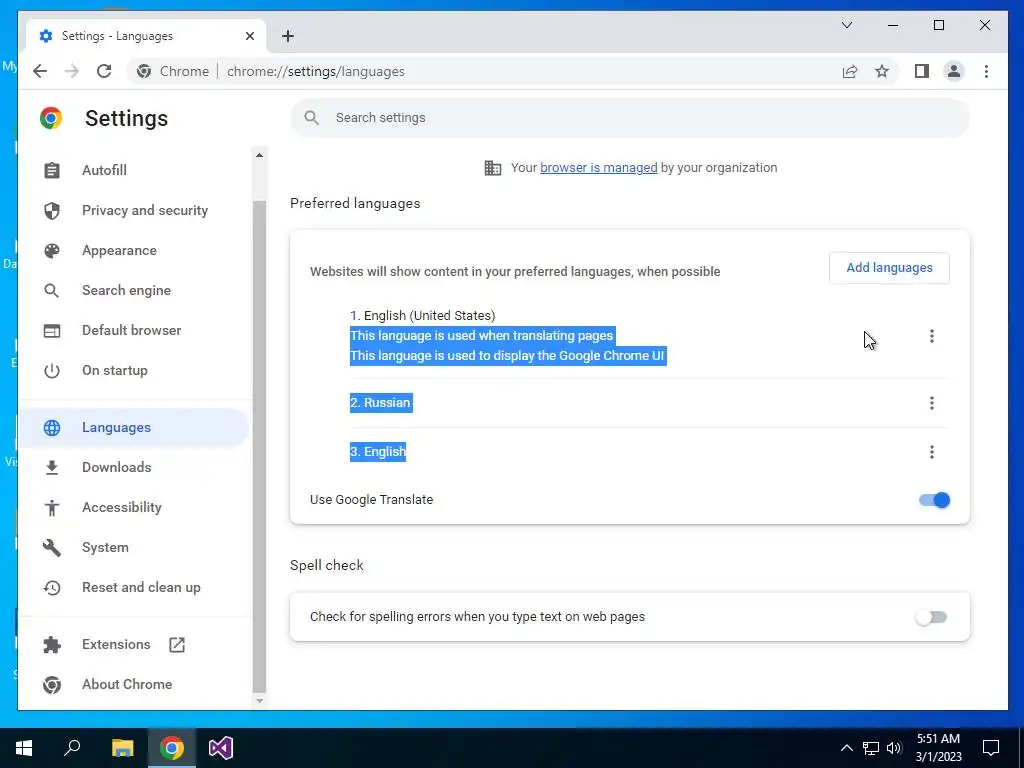1024x768 pixels.
Task: Go to System settings
Action: coord(105,547)
